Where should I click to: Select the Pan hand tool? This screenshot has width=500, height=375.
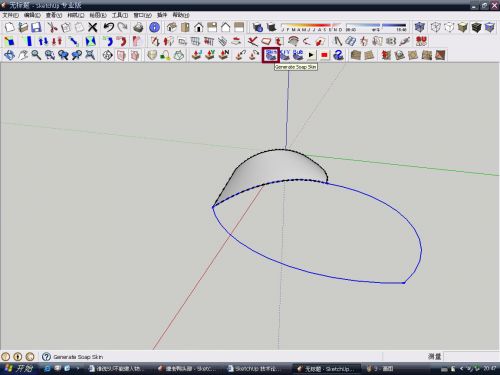23,55
